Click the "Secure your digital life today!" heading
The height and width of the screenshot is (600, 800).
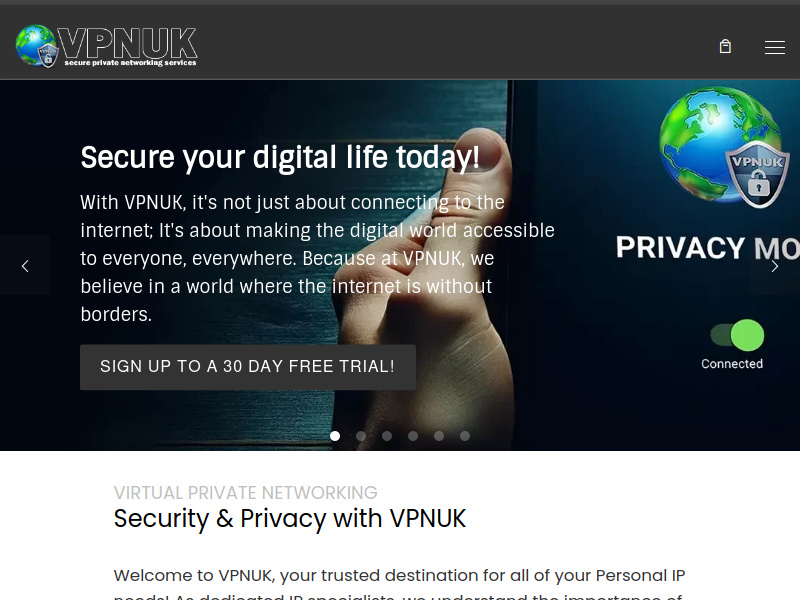pyautogui.click(x=280, y=158)
